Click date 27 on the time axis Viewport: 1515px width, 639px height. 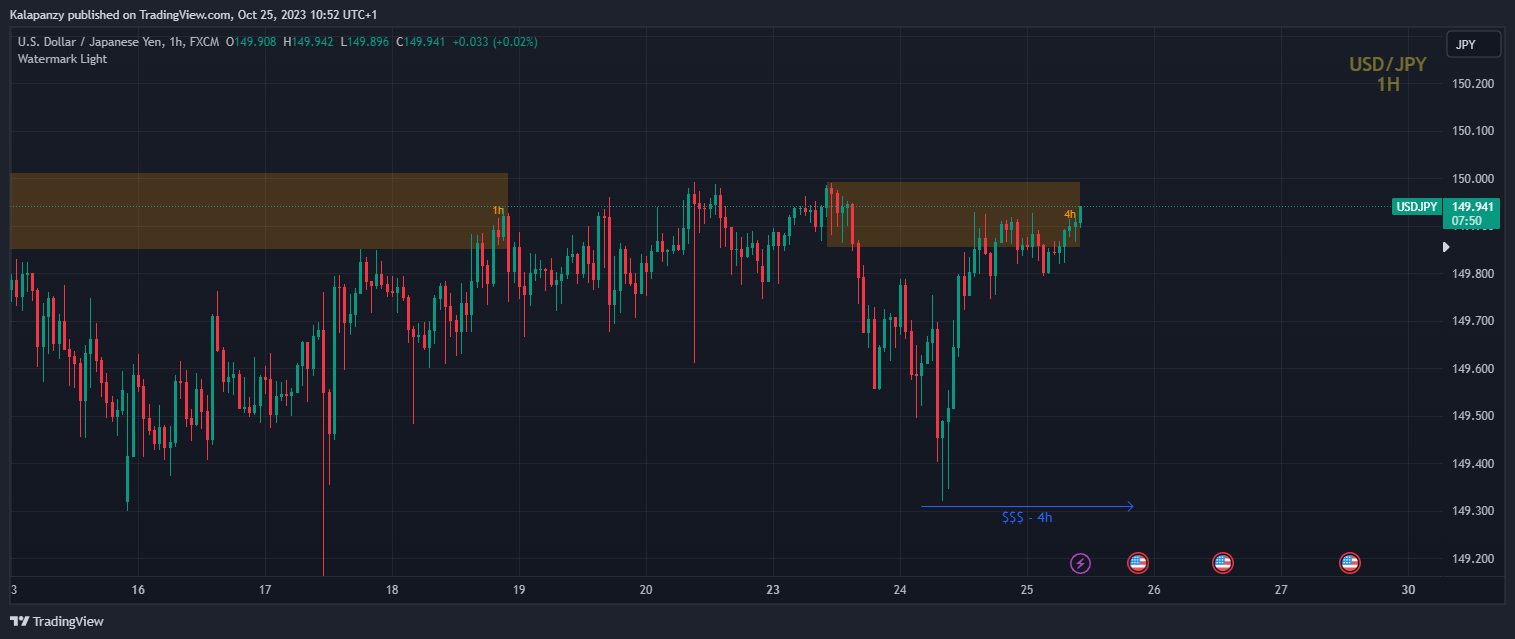1281,590
